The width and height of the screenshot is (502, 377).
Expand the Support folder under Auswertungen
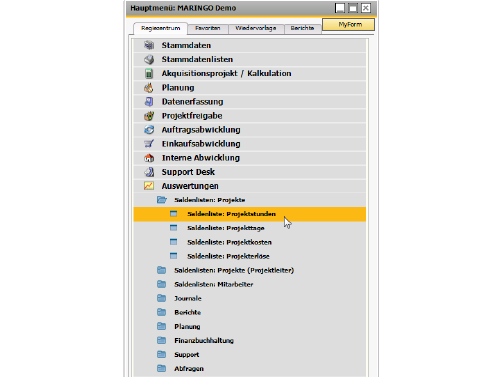(x=250, y=354)
